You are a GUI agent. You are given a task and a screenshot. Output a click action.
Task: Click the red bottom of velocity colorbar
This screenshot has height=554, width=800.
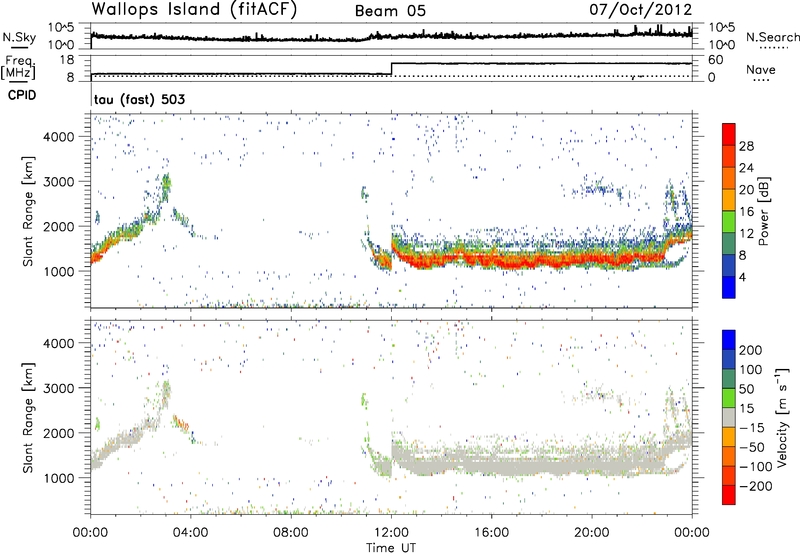[729, 495]
